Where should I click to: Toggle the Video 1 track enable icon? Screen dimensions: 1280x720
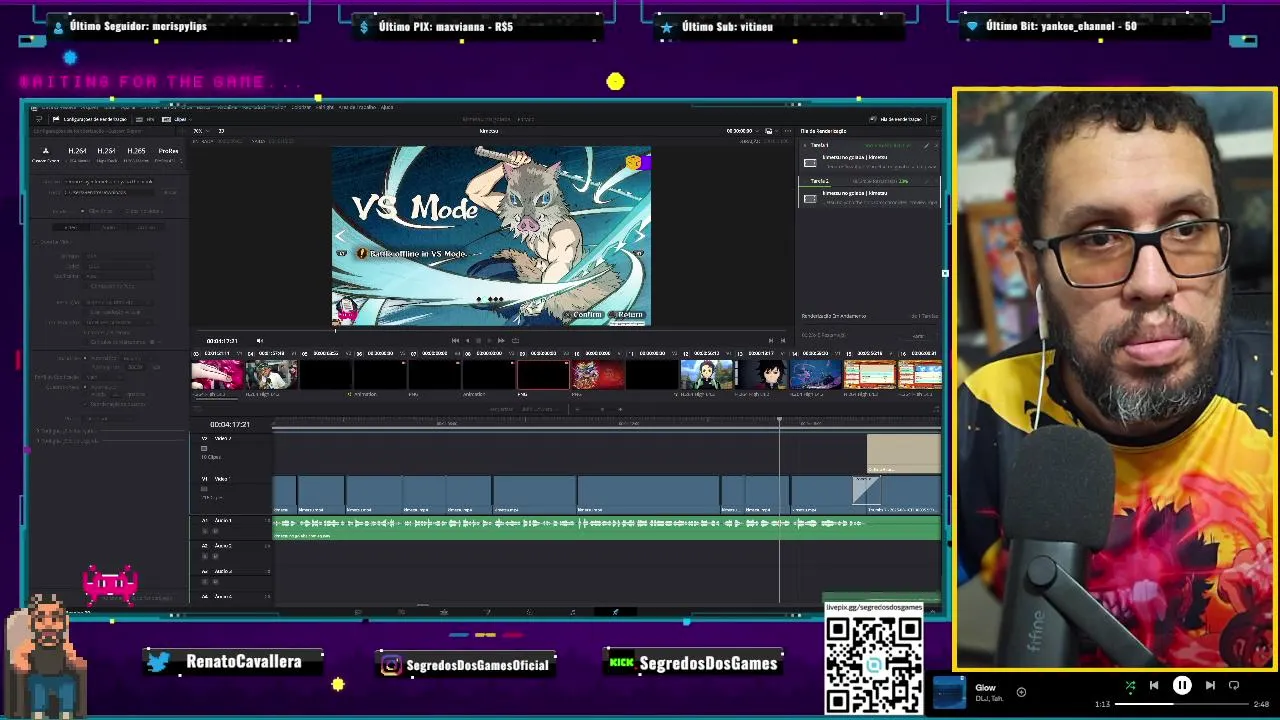pos(204,489)
